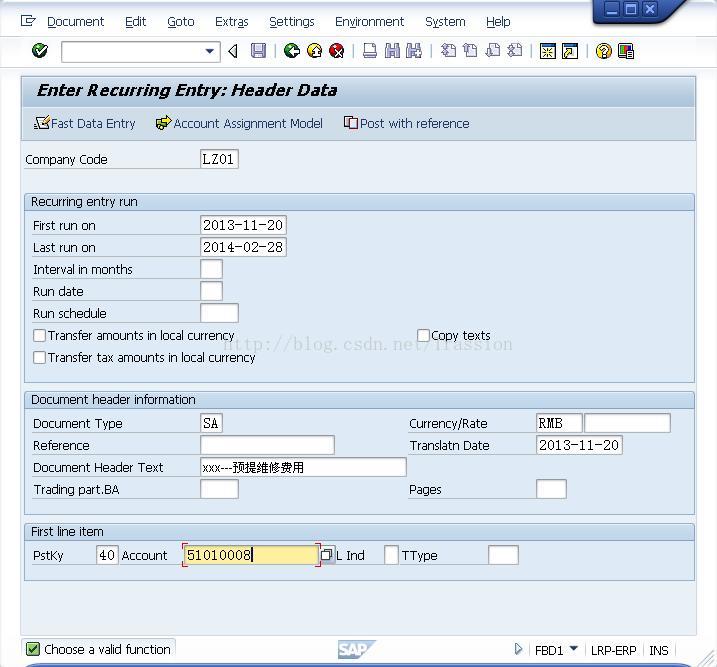Open the Environment menu
The width and height of the screenshot is (717, 667).
(369, 21)
